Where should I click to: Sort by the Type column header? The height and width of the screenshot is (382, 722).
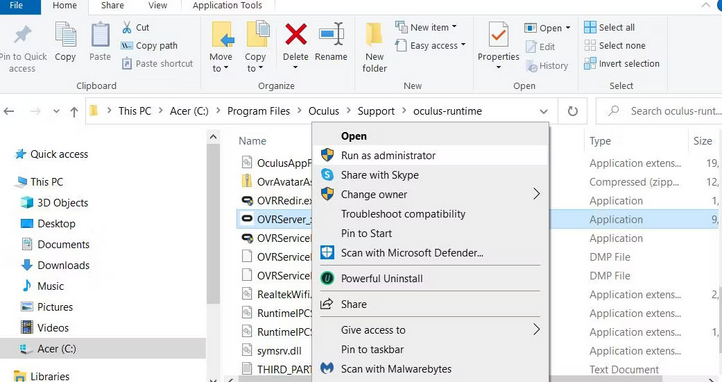click(600, 141)
